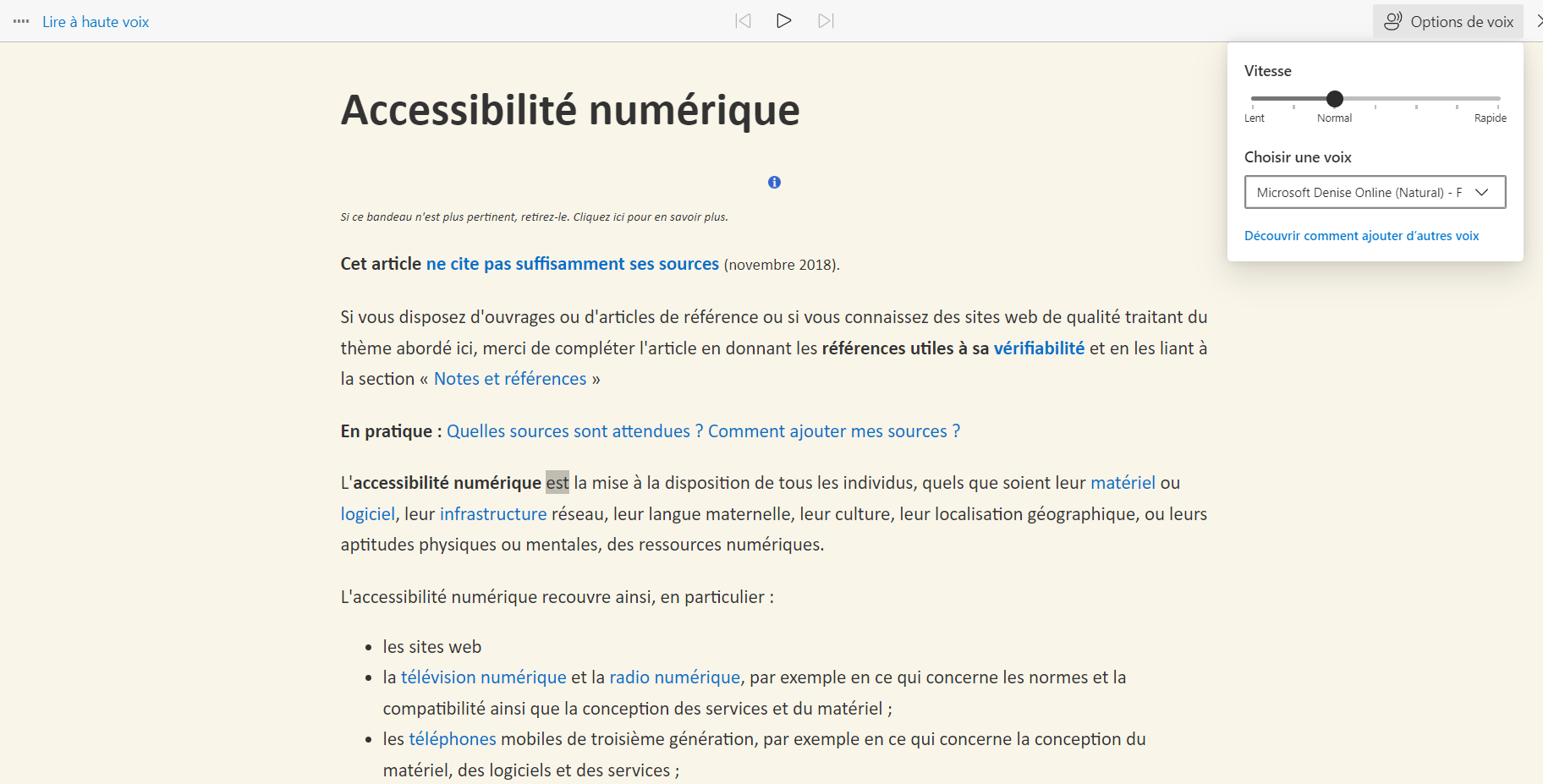Follow the Notes et références link
1543x784 pixels.
(x=510, y=379)
